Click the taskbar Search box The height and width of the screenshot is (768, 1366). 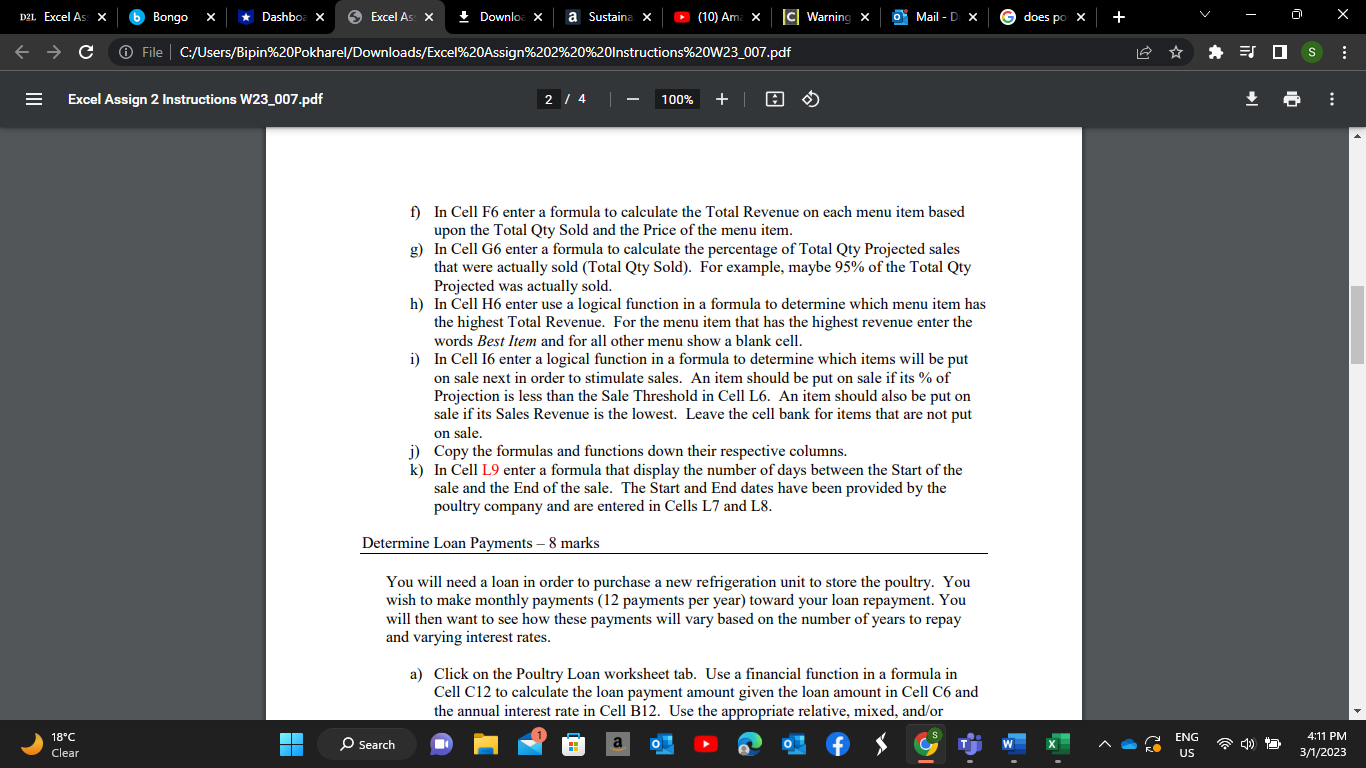[x=367, y=744]
